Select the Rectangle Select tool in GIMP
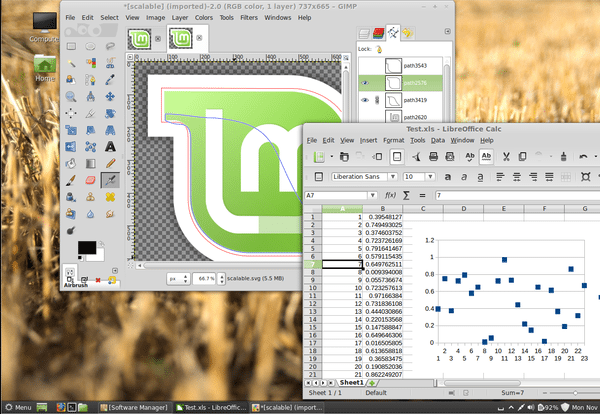The width and height of the screenshot is (600, 414). (71, 47)
